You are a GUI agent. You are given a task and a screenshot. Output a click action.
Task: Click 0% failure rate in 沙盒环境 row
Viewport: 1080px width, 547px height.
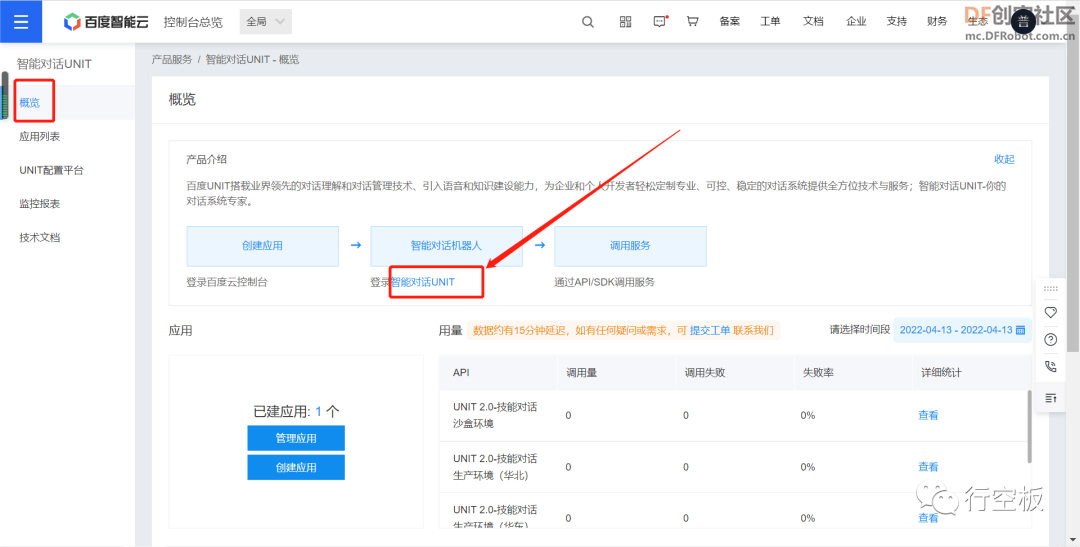pos(808,415)
